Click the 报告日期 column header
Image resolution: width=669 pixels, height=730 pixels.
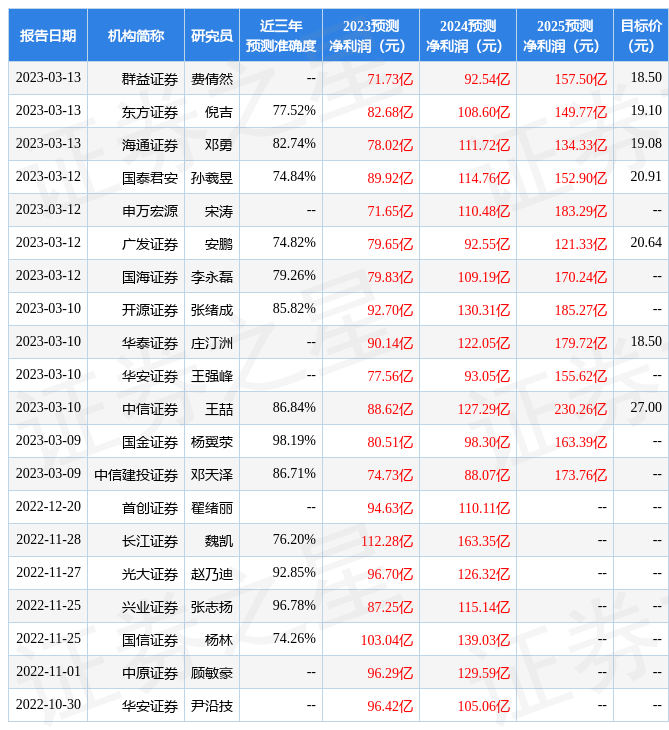click(48, 35)
